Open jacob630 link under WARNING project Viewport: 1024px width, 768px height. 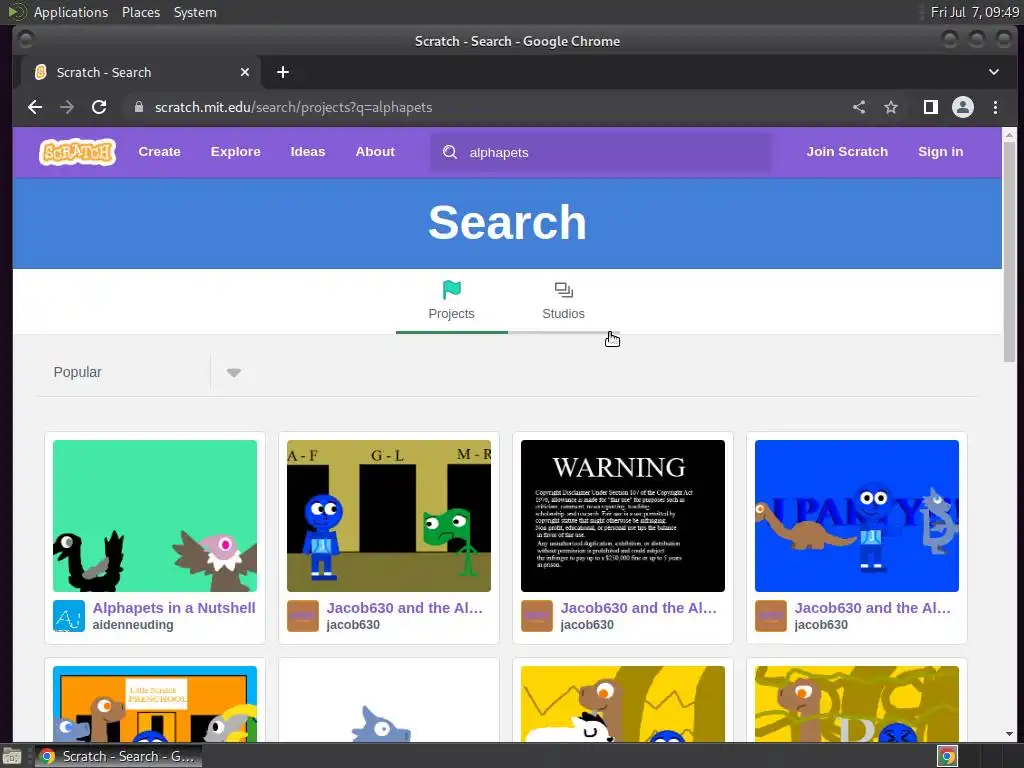587,625
